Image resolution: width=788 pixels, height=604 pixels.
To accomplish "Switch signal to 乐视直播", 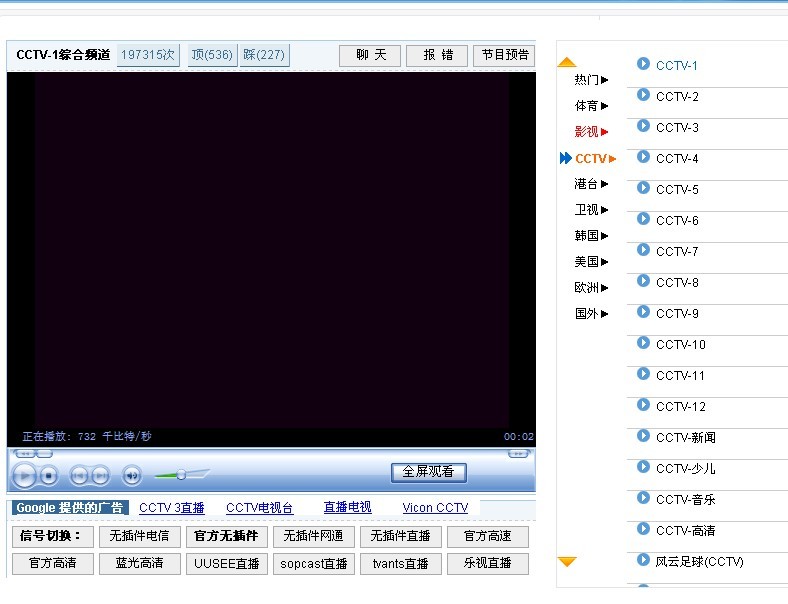I will [487, 563].
